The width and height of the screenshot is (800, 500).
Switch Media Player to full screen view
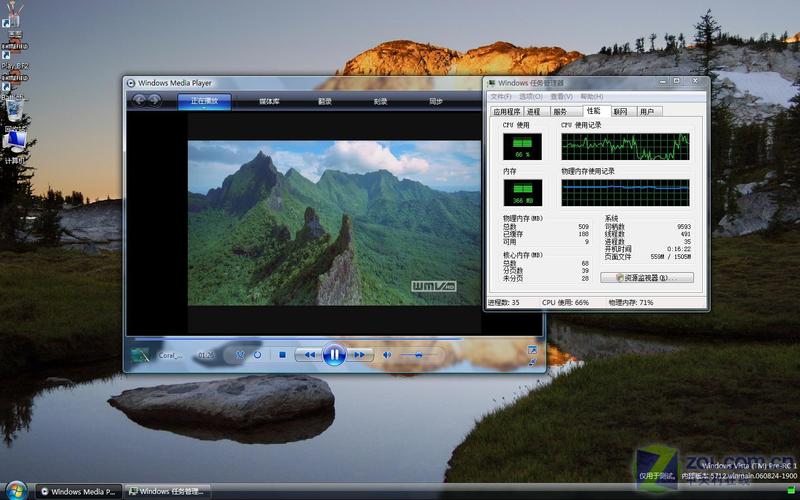tap(532, 349)
